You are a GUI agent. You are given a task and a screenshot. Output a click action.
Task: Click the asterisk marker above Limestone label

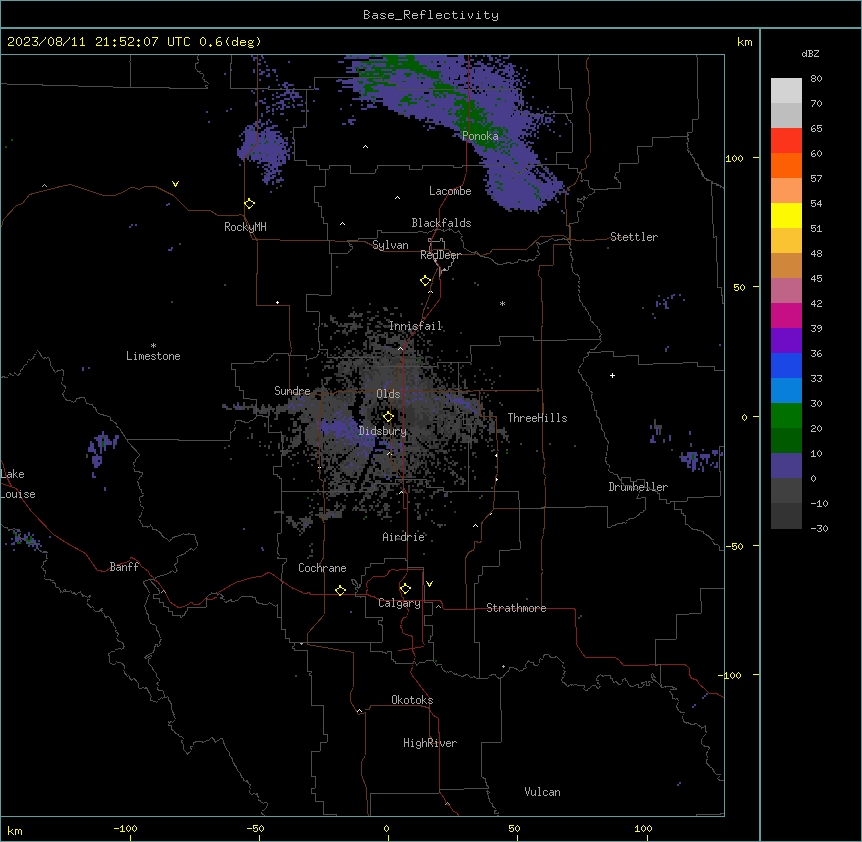pos(153,345)
